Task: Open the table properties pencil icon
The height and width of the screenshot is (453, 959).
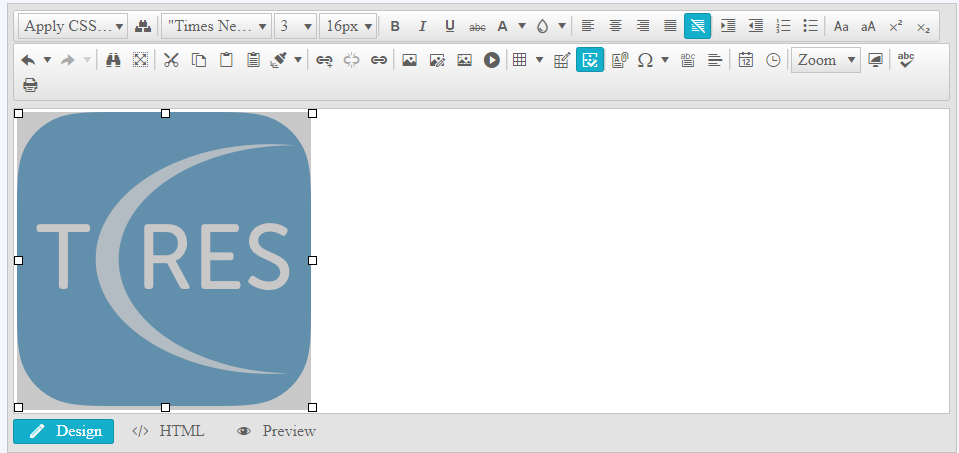Action: [562, 60]
